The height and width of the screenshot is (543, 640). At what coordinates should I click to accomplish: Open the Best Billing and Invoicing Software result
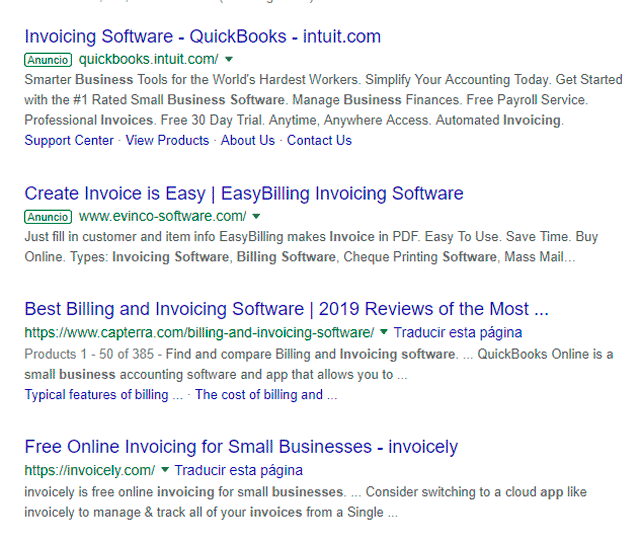tap(287, 309)
